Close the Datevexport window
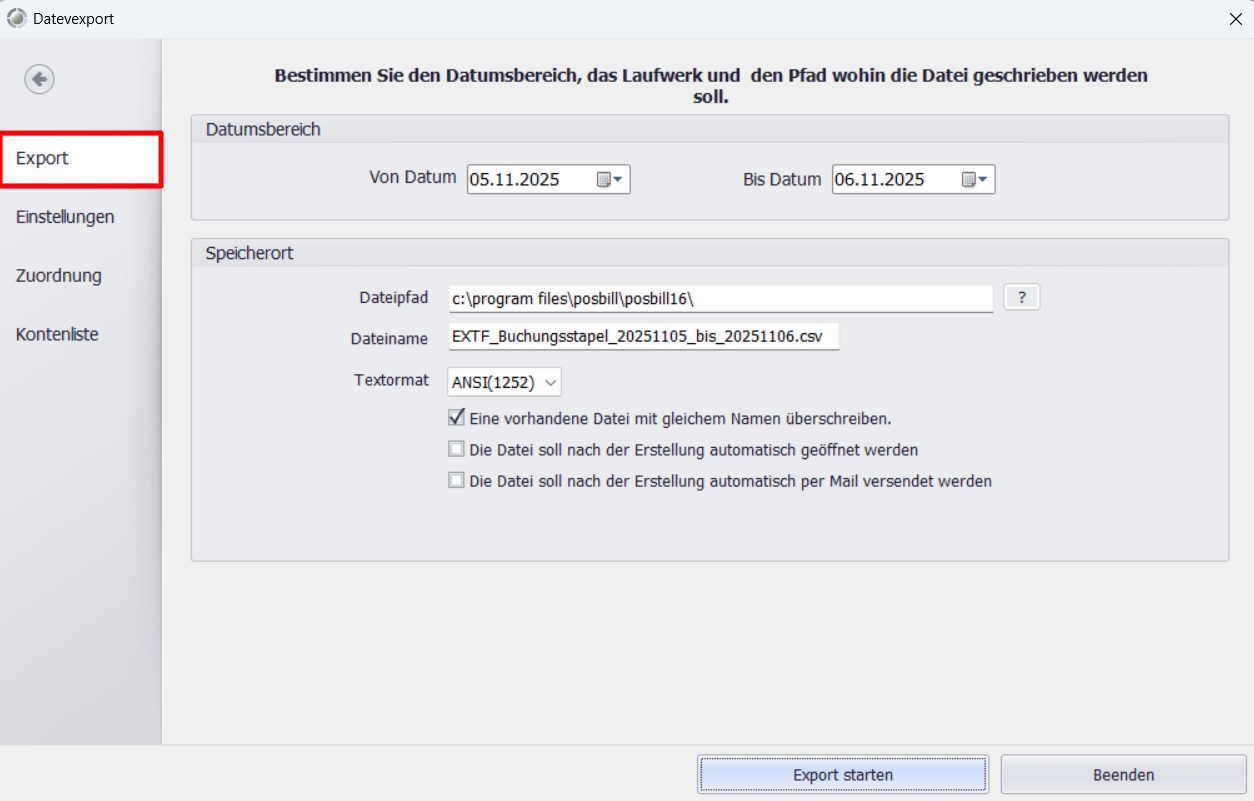This screenshot has height=801, width=1254. 1234,18
